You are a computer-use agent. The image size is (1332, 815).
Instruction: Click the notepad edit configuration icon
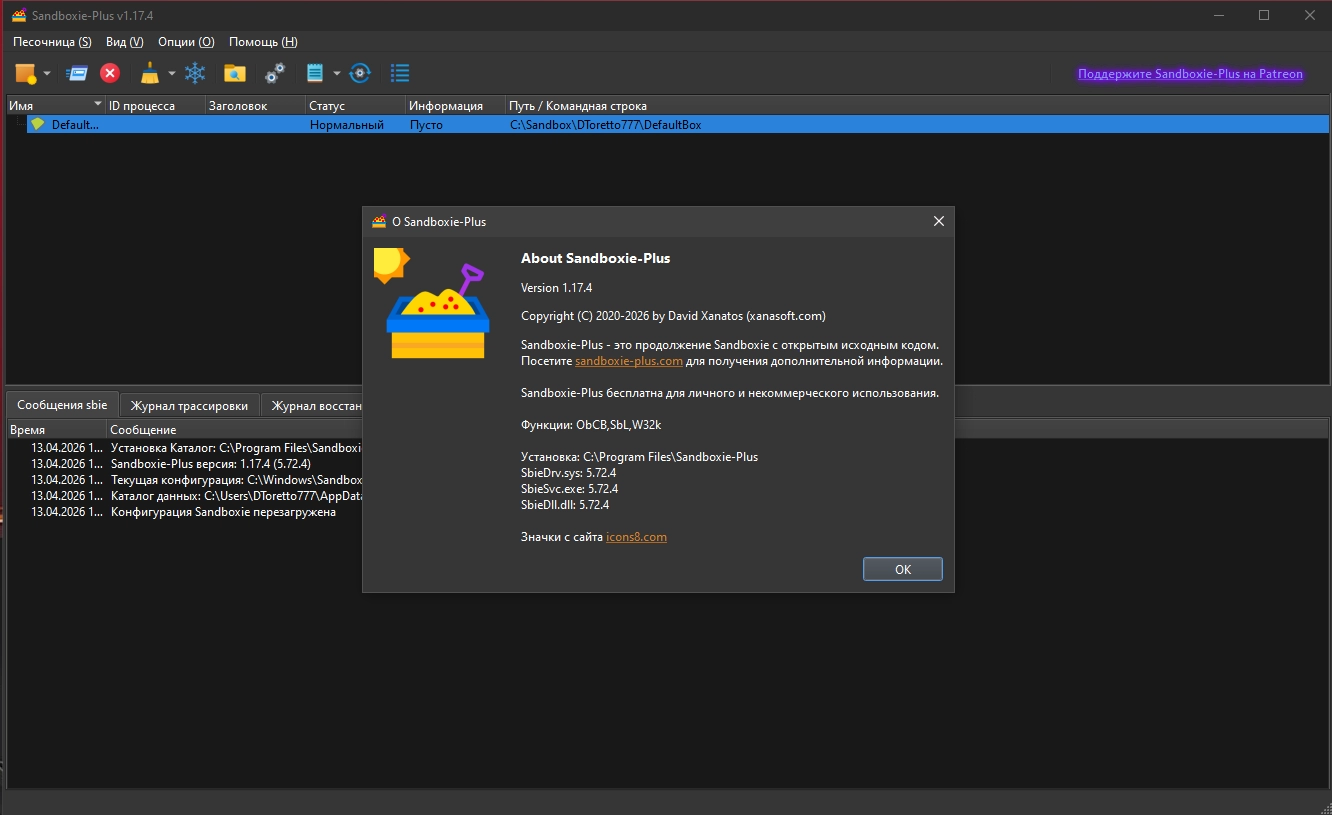(315, 73)
